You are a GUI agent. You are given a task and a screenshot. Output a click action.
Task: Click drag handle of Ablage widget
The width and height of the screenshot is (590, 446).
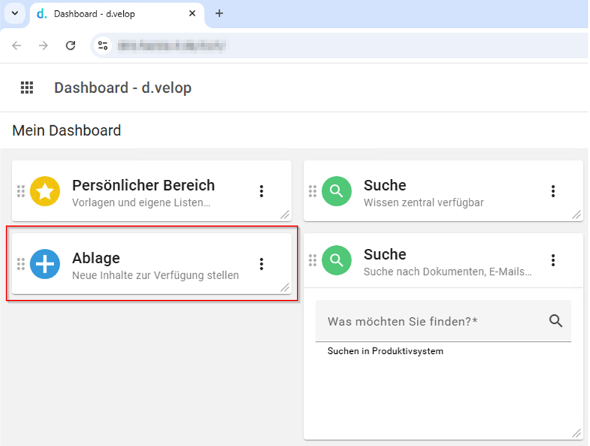21,264
